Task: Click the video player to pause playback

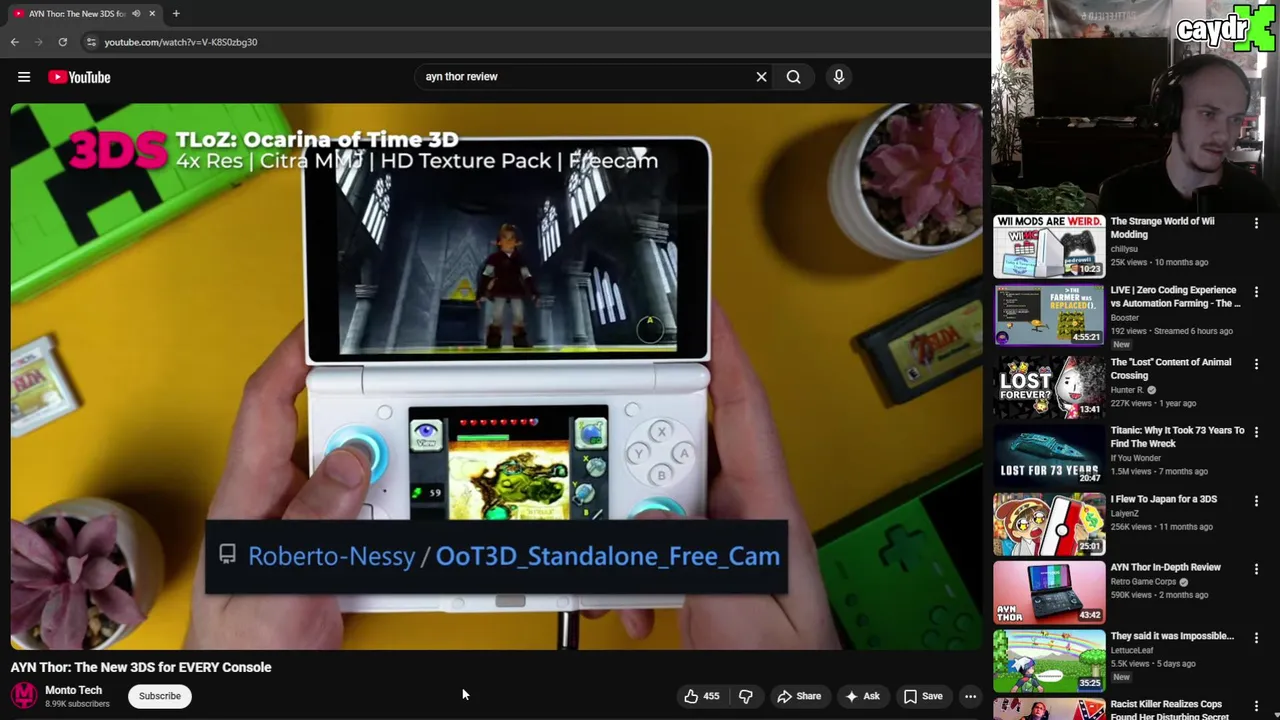Action: pyautogui.click(x=497, y=376)
